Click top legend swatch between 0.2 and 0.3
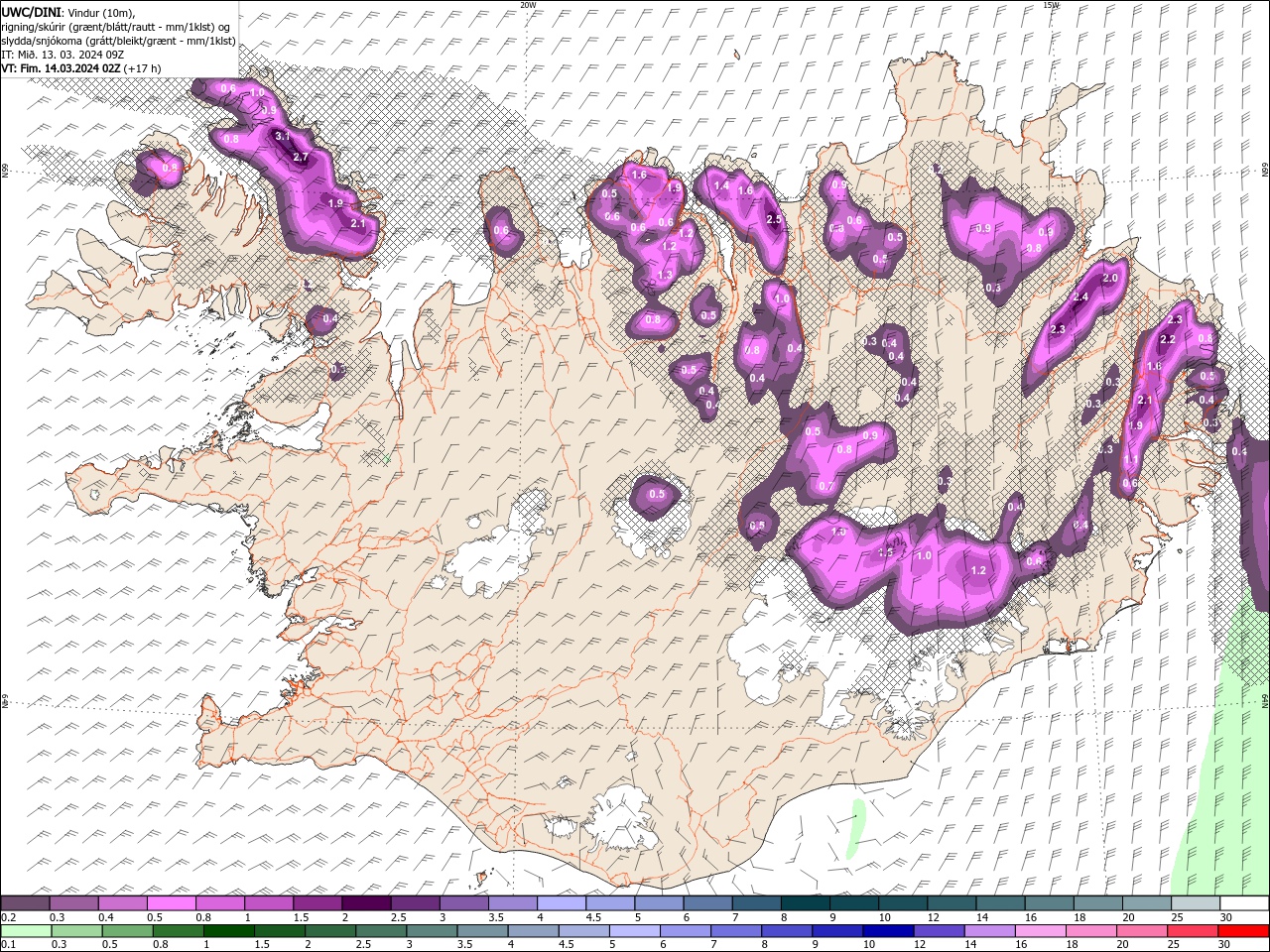 point(25,903)
